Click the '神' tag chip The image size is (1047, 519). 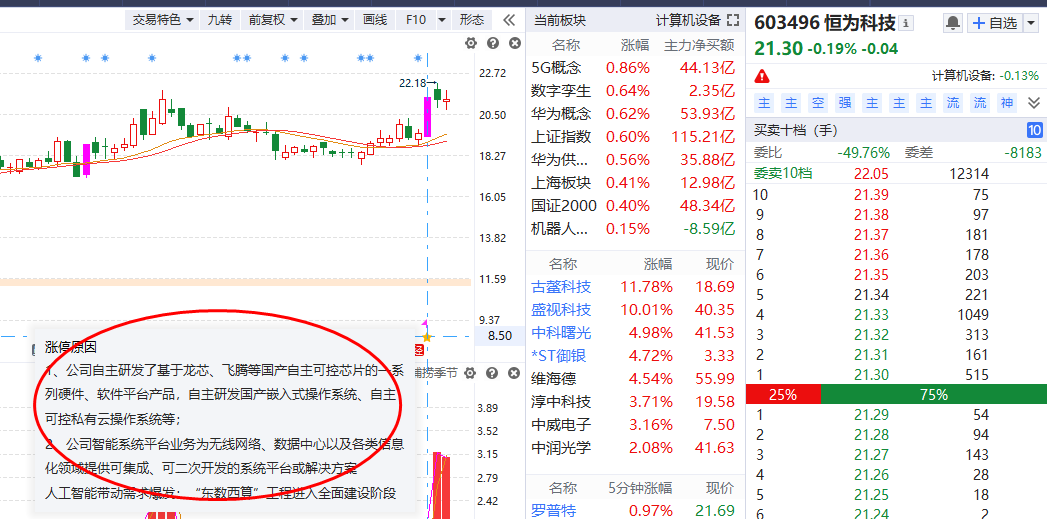coord(1006,103)
